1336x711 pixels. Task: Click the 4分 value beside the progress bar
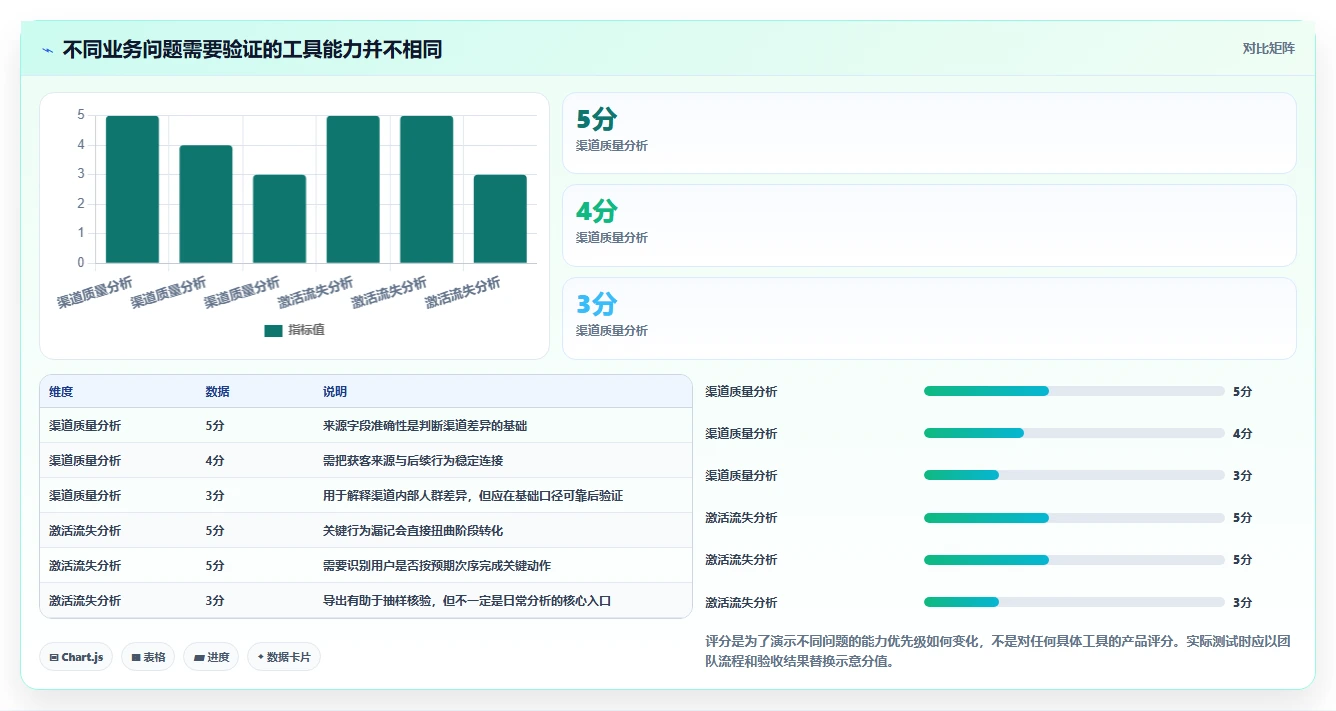tap(1242, 434)
